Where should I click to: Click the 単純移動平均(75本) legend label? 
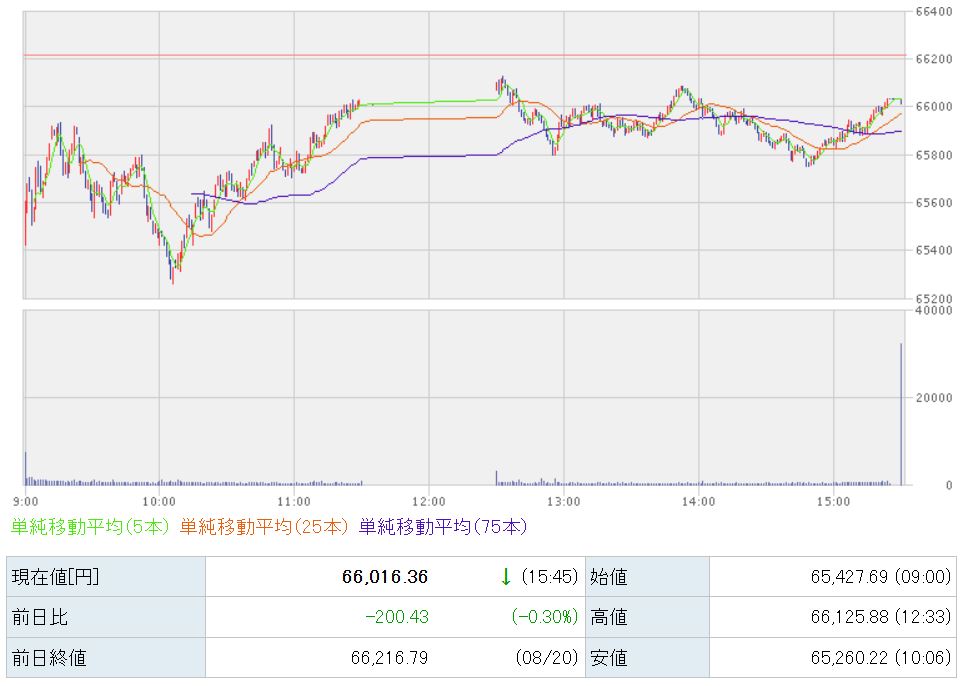pyautogui.click(x=443, y=527)
